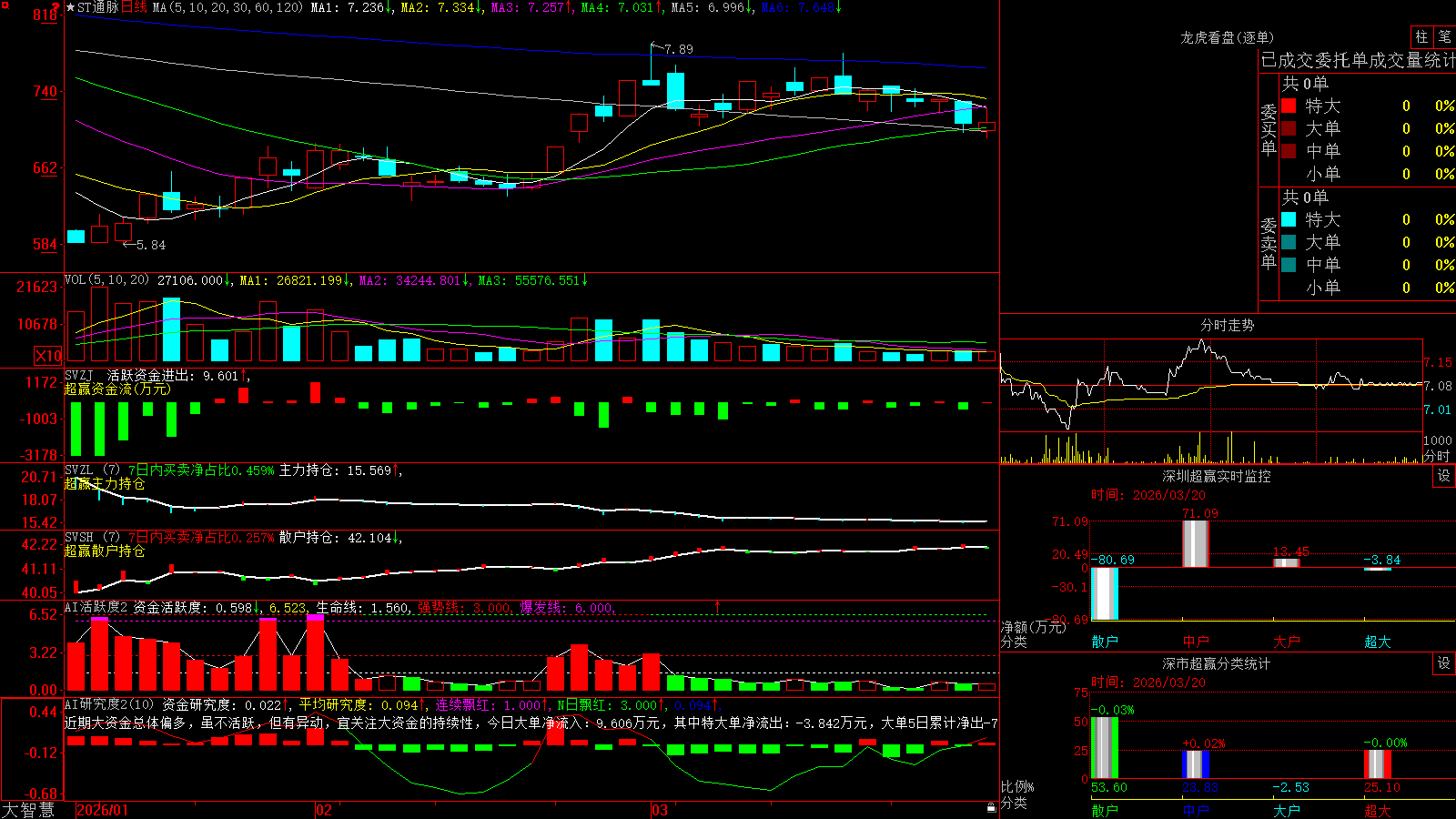
Task: Click the 散户 53.60 green bar in 深市超赢分类统计
Action: (x=1105, y=748)
